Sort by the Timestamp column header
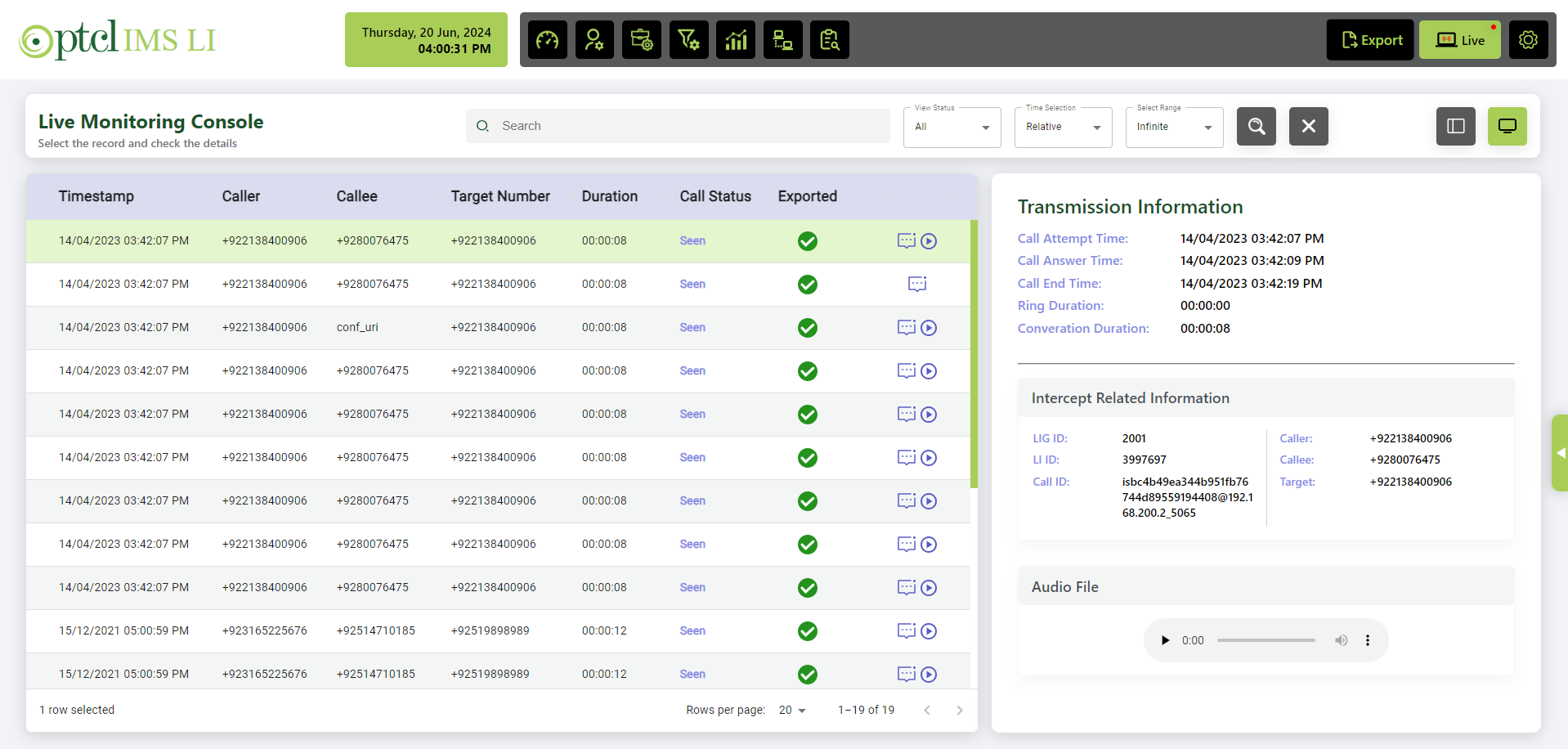The height and width of the screenshot is (749, 1568). [x=96, y=196]
